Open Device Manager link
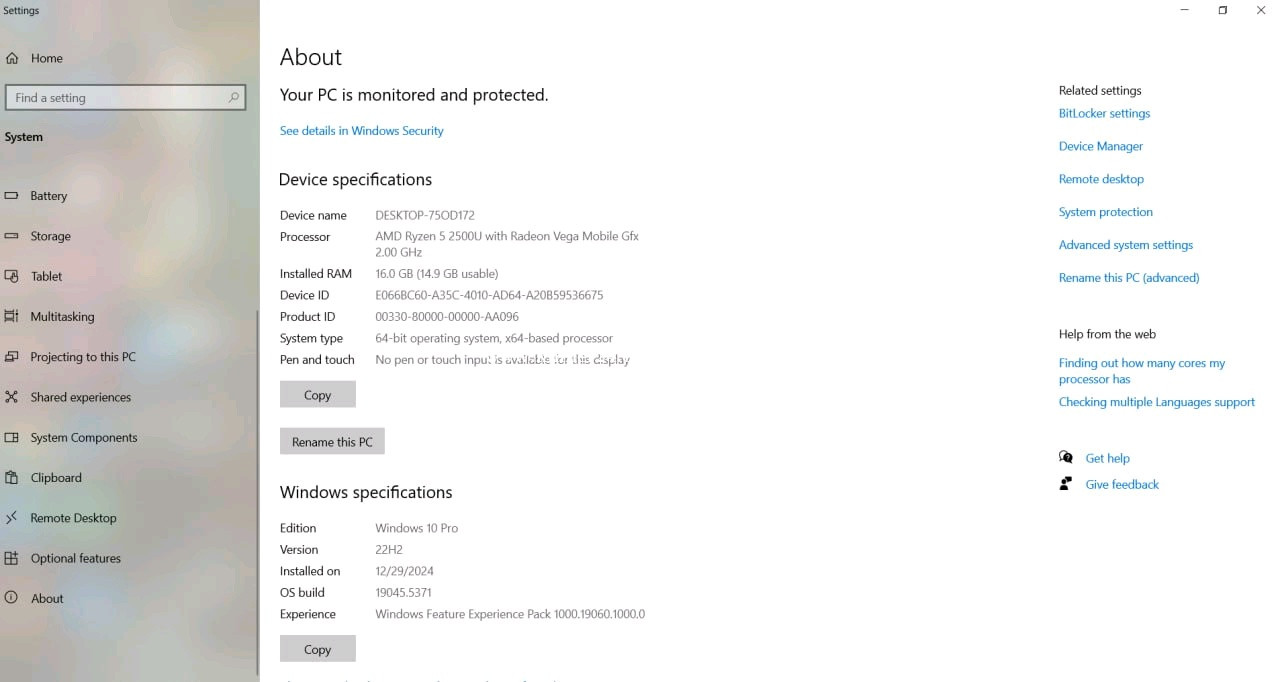 (1100, 146)
